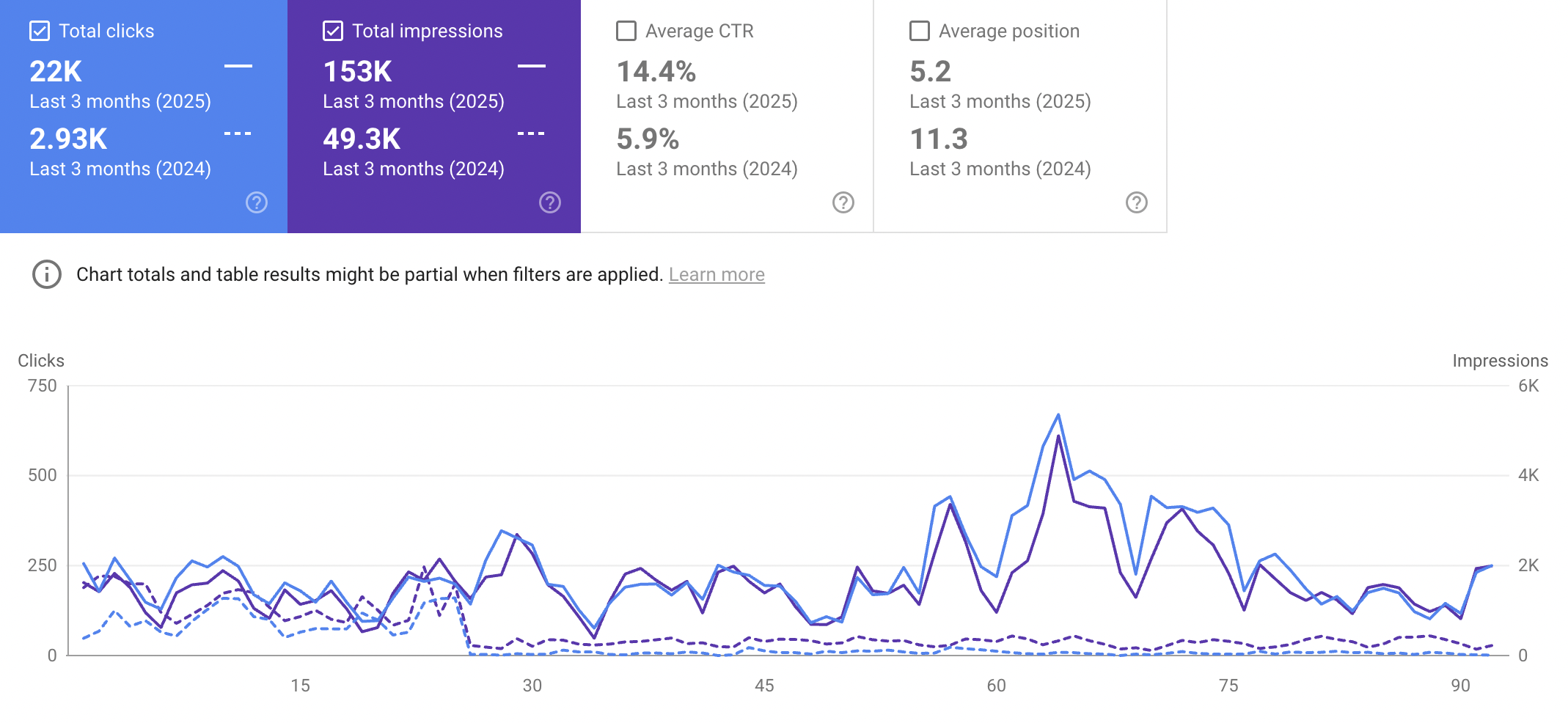Image resolution: width=1568 pixels, height=723 pixels.
Task: Open the Learn more link
Action: pyautogui.click(x=717, y=274)
